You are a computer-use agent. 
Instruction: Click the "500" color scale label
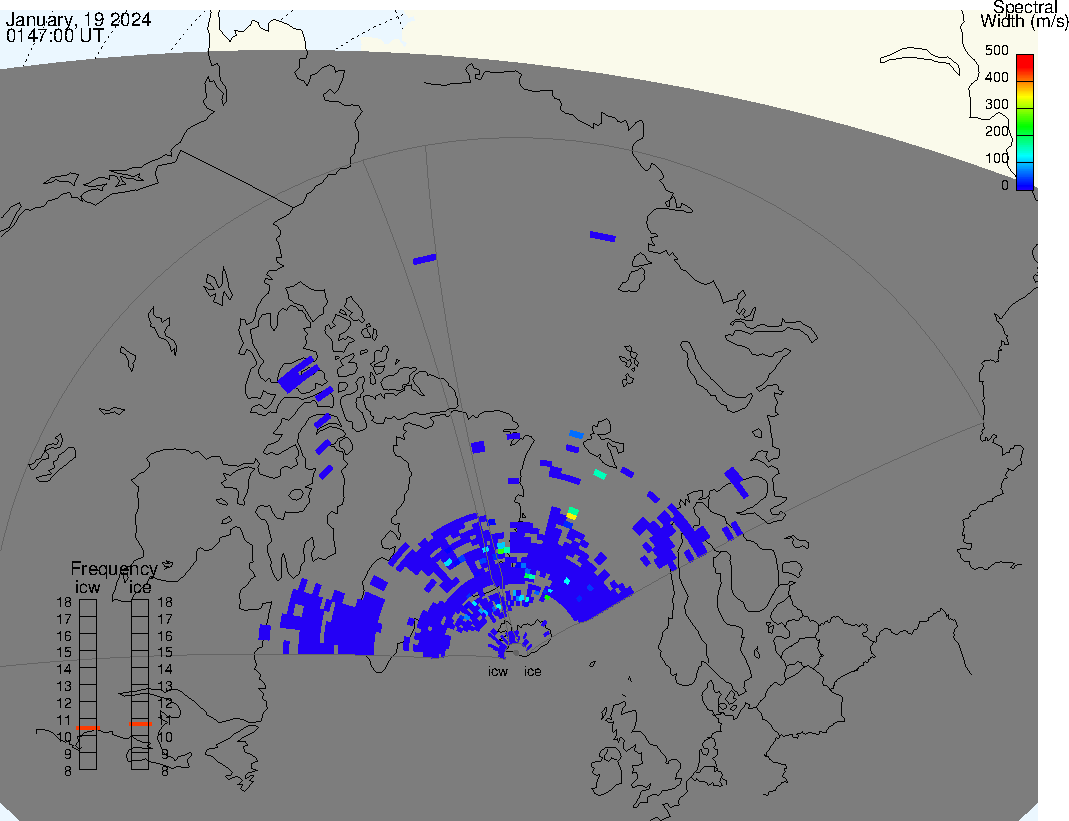click(x=996, y=50)
